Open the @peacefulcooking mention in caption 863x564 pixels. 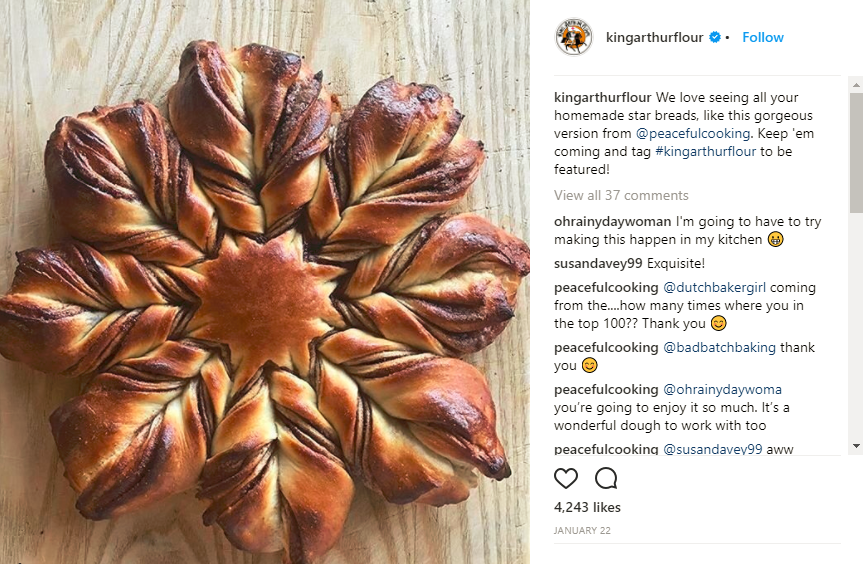click(688, 133)
